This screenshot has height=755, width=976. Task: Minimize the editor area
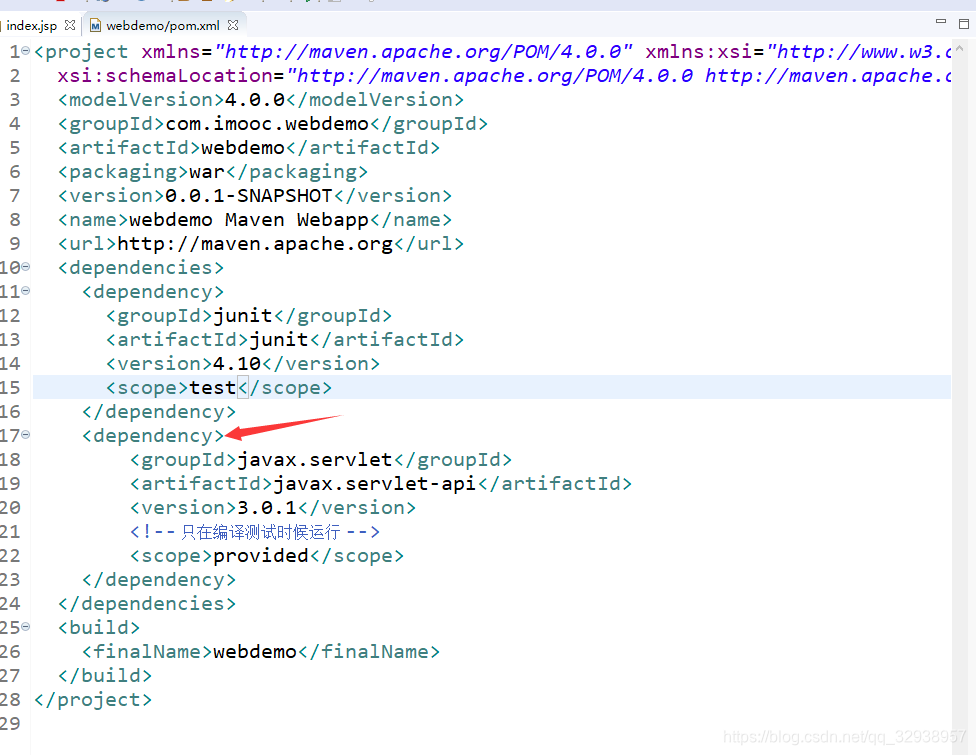(941, 22)
